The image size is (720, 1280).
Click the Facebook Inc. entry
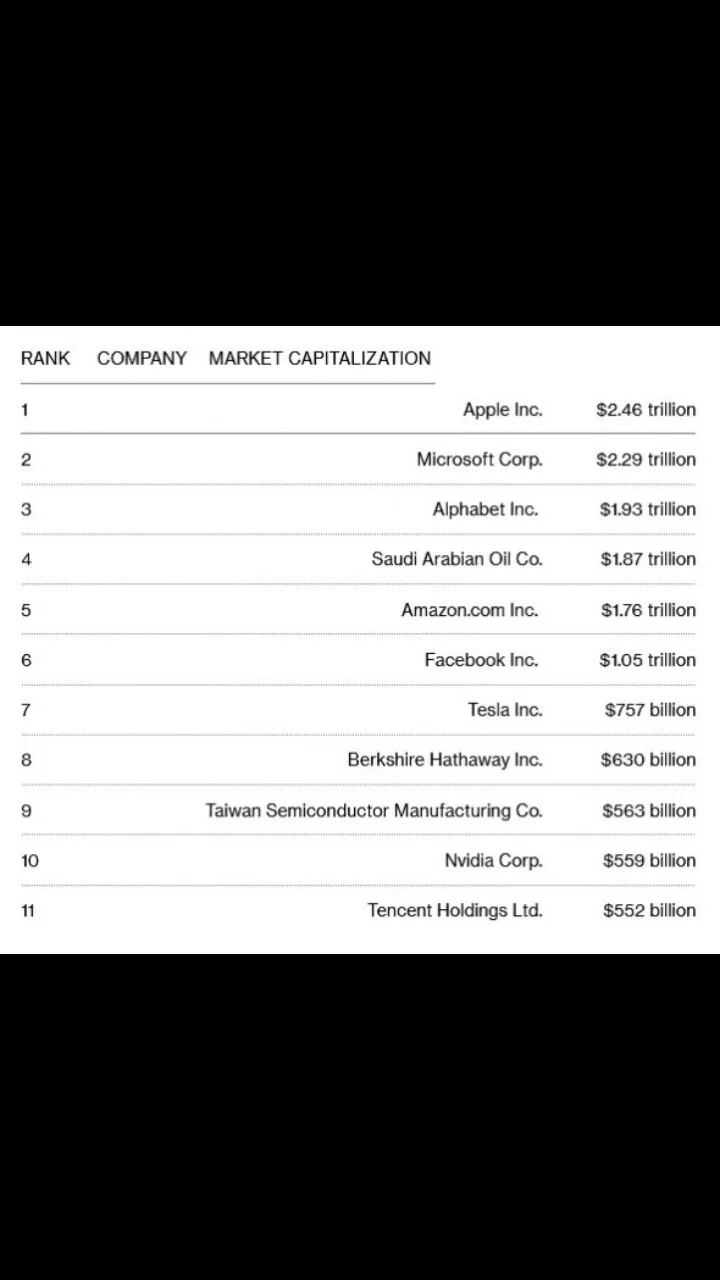(x=481, y=660)
